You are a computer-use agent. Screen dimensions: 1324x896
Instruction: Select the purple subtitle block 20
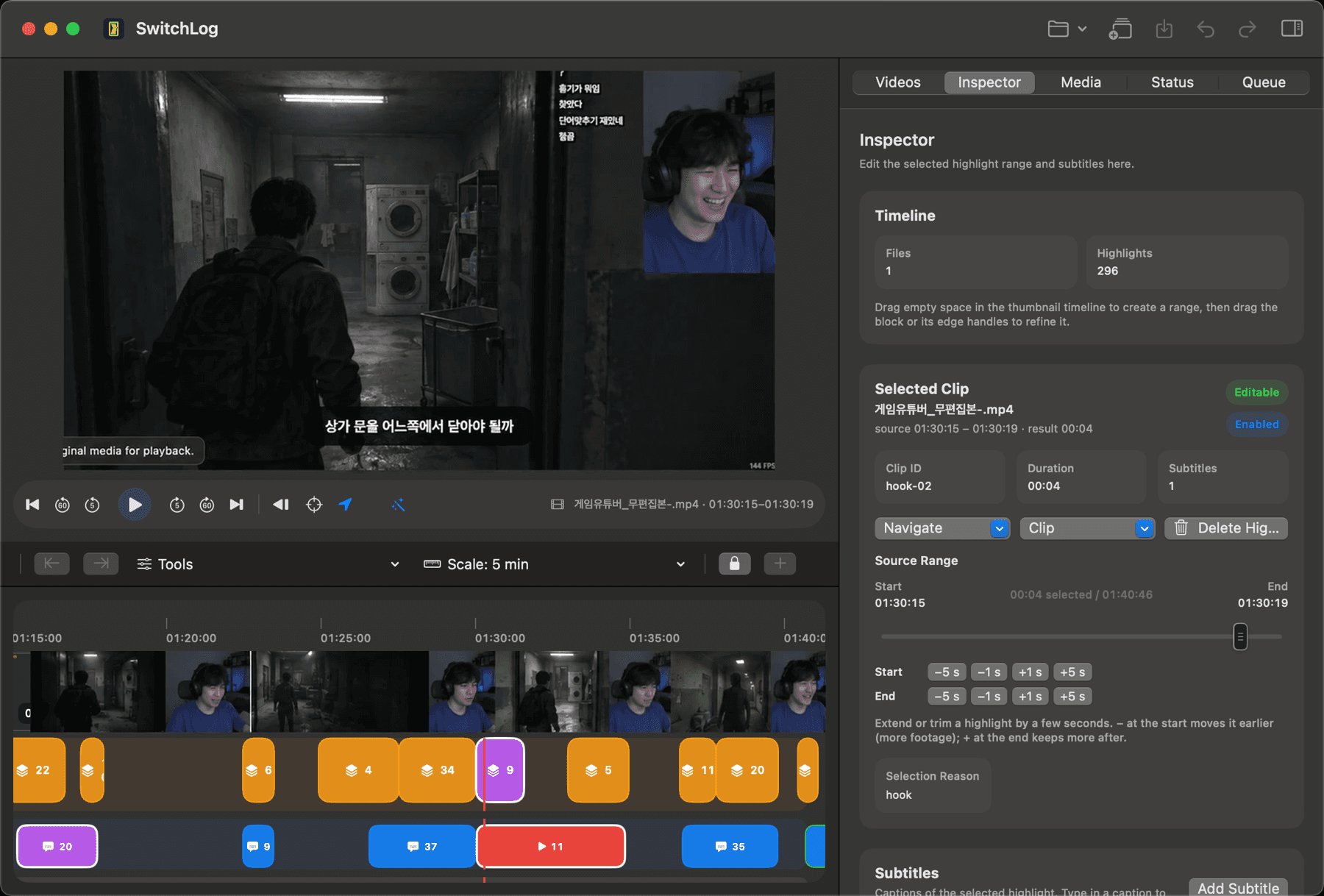click(57, 847)
